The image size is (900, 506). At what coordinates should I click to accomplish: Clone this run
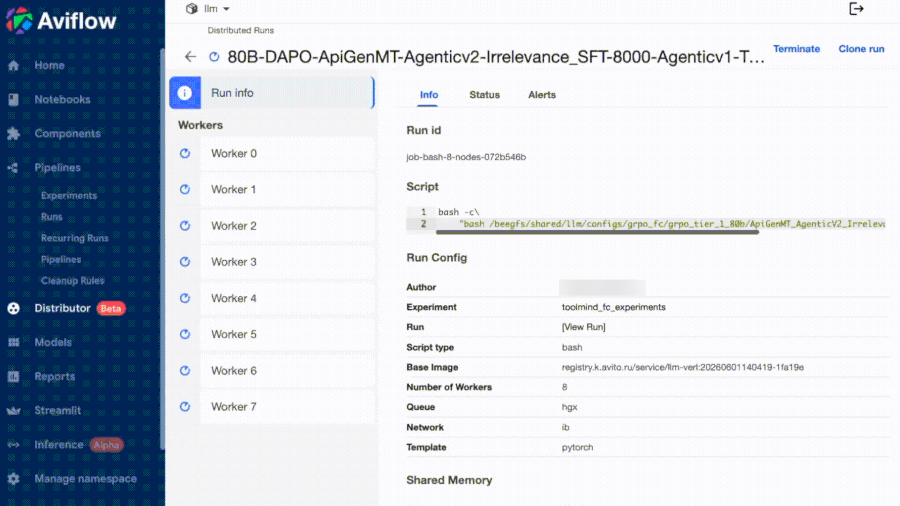pos(861,49)
